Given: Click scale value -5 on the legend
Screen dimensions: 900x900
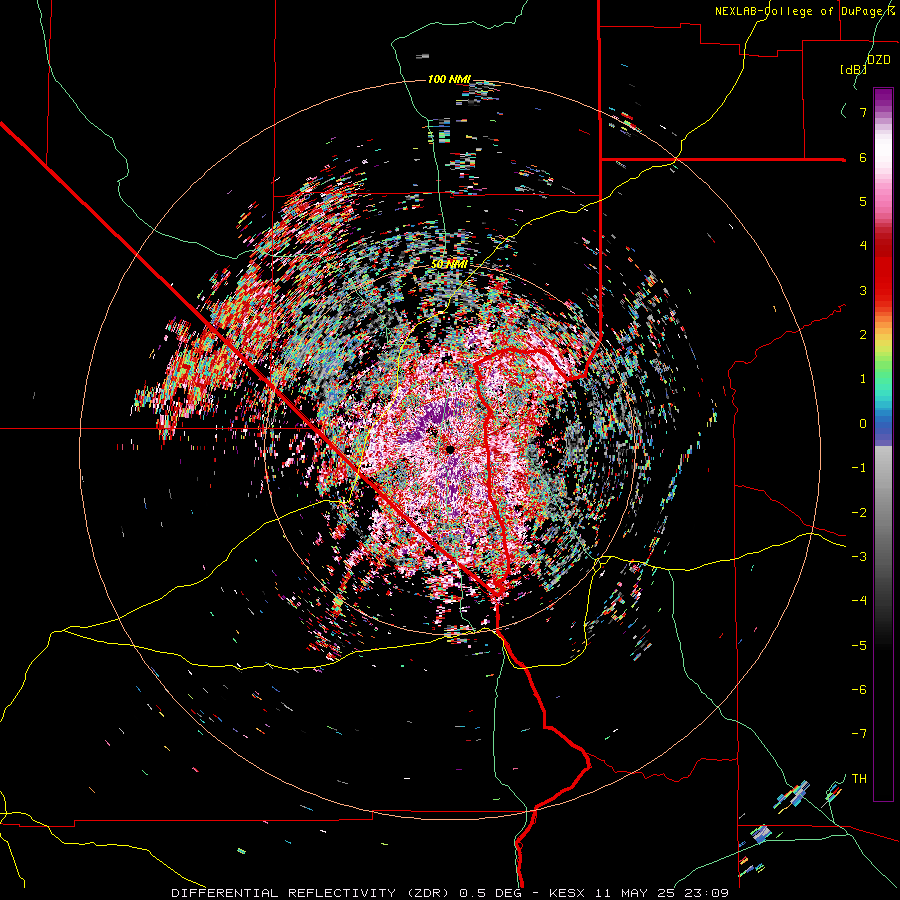Looking at the screenshot, I should (x=859, y=646).
